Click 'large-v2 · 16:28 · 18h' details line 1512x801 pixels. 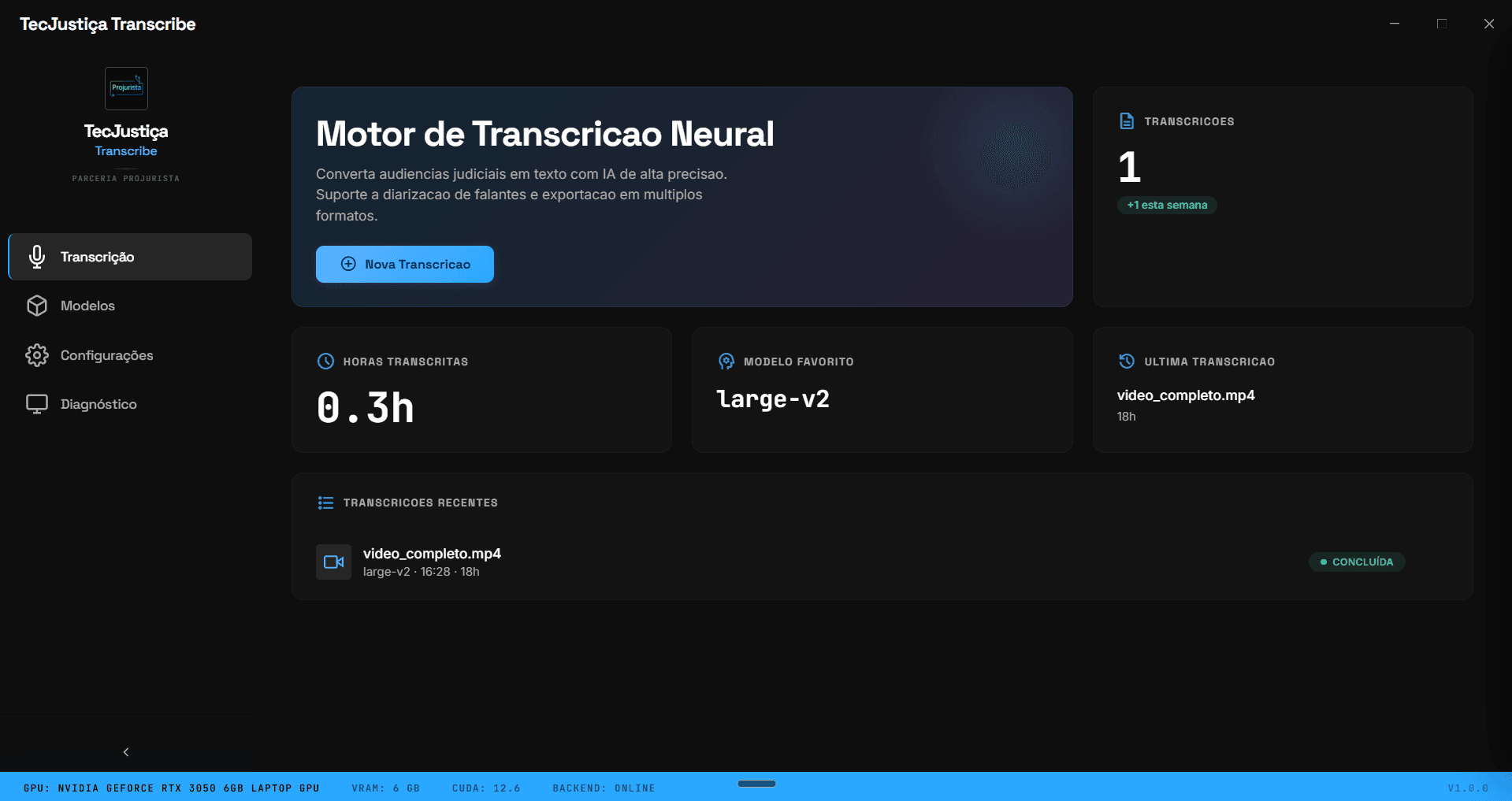pyautogui.click(x=421, y=572)
